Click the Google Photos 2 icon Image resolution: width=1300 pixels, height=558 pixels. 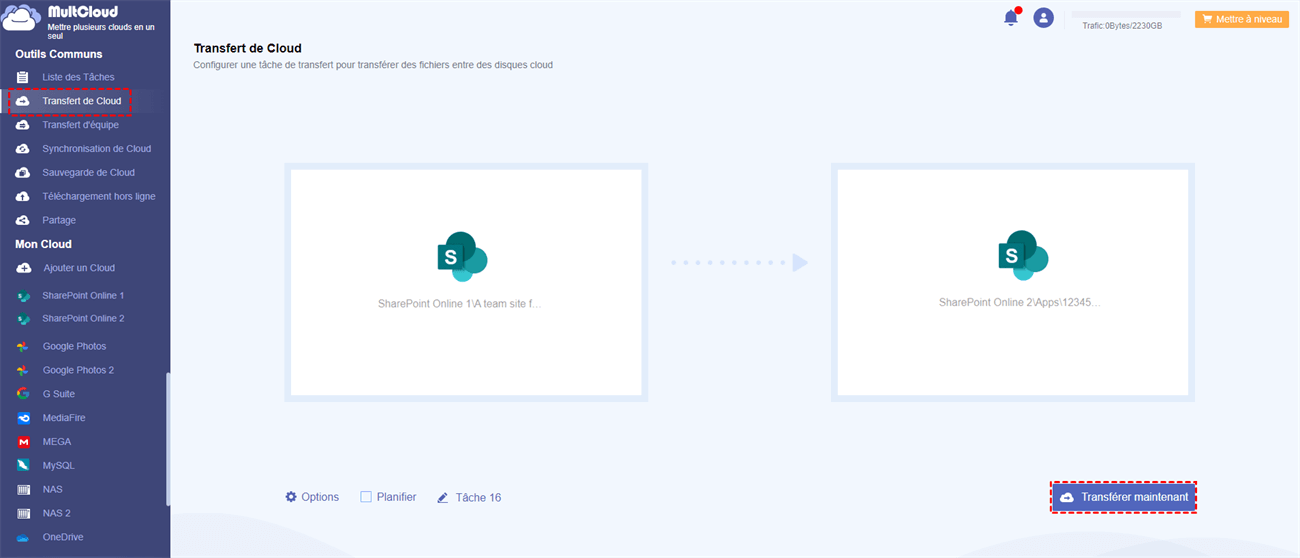tap(22, 370)
